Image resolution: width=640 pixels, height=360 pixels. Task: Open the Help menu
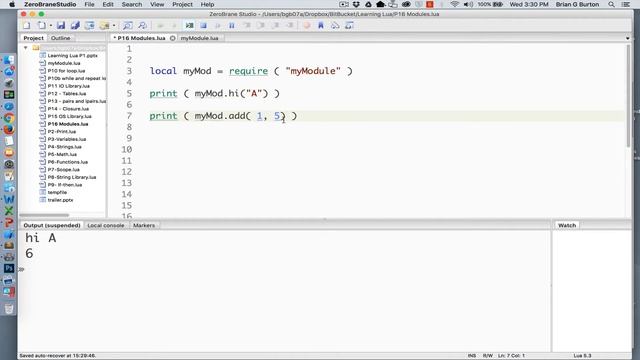207,4
